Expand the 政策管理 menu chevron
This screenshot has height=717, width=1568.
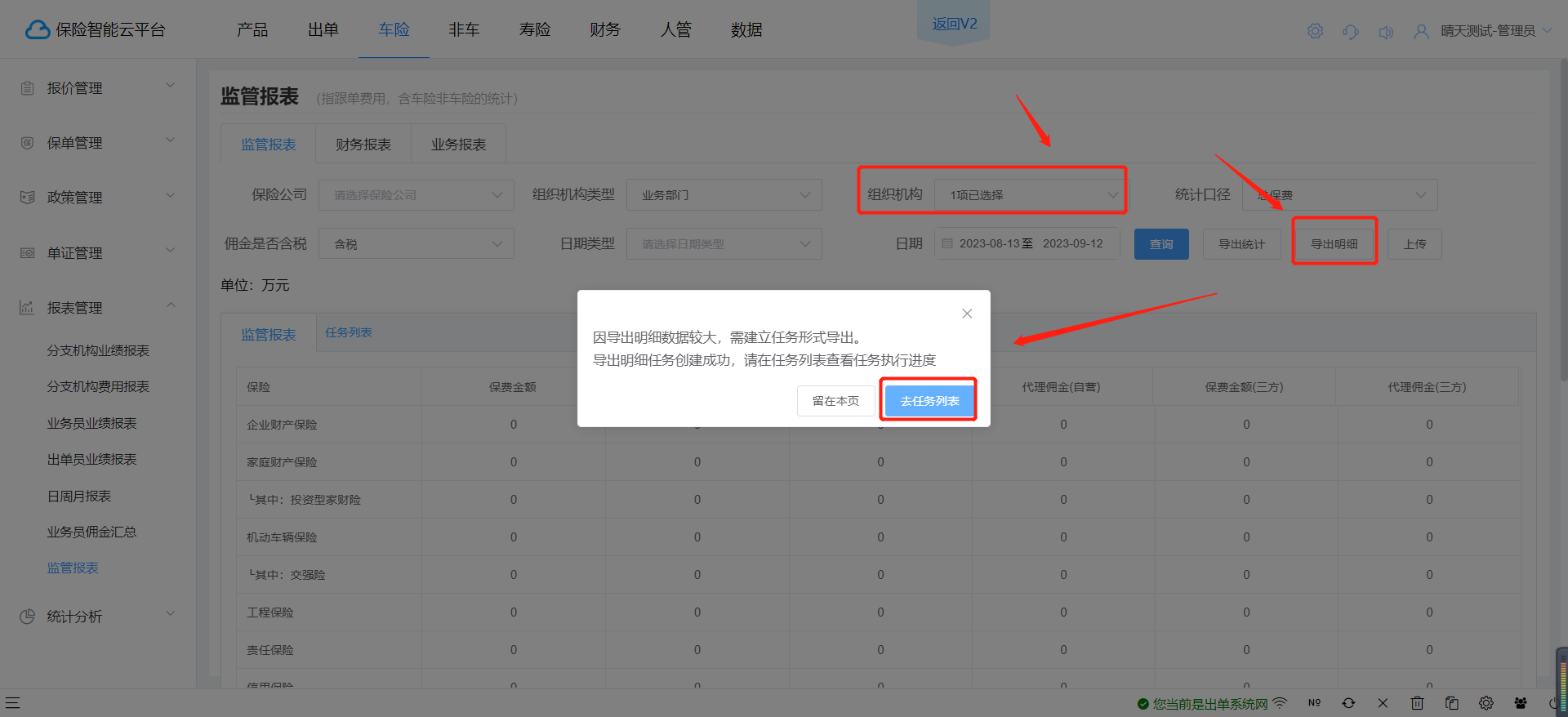click(171, 194)
